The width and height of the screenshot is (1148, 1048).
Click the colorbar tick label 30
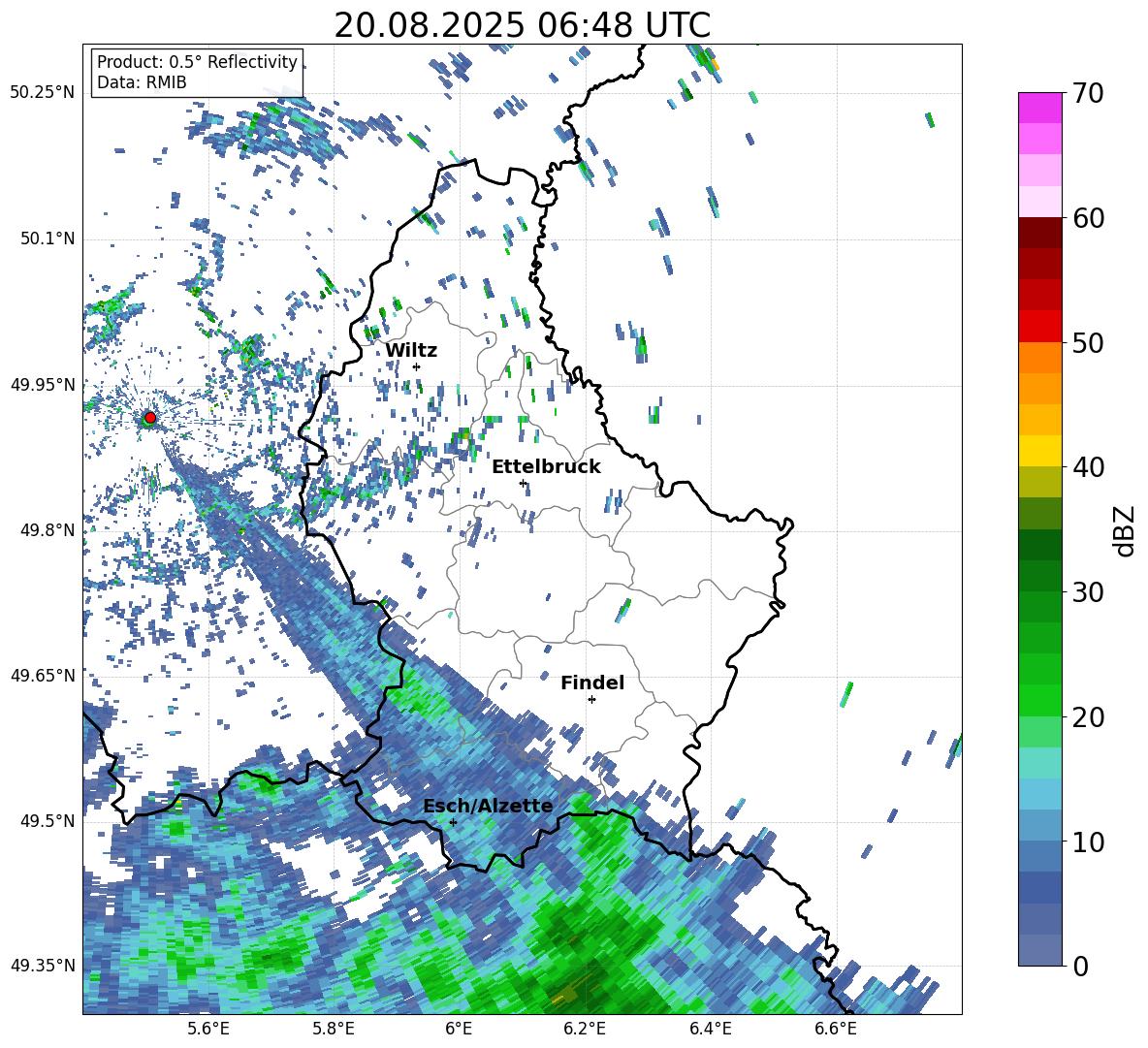click(1089, 592)
